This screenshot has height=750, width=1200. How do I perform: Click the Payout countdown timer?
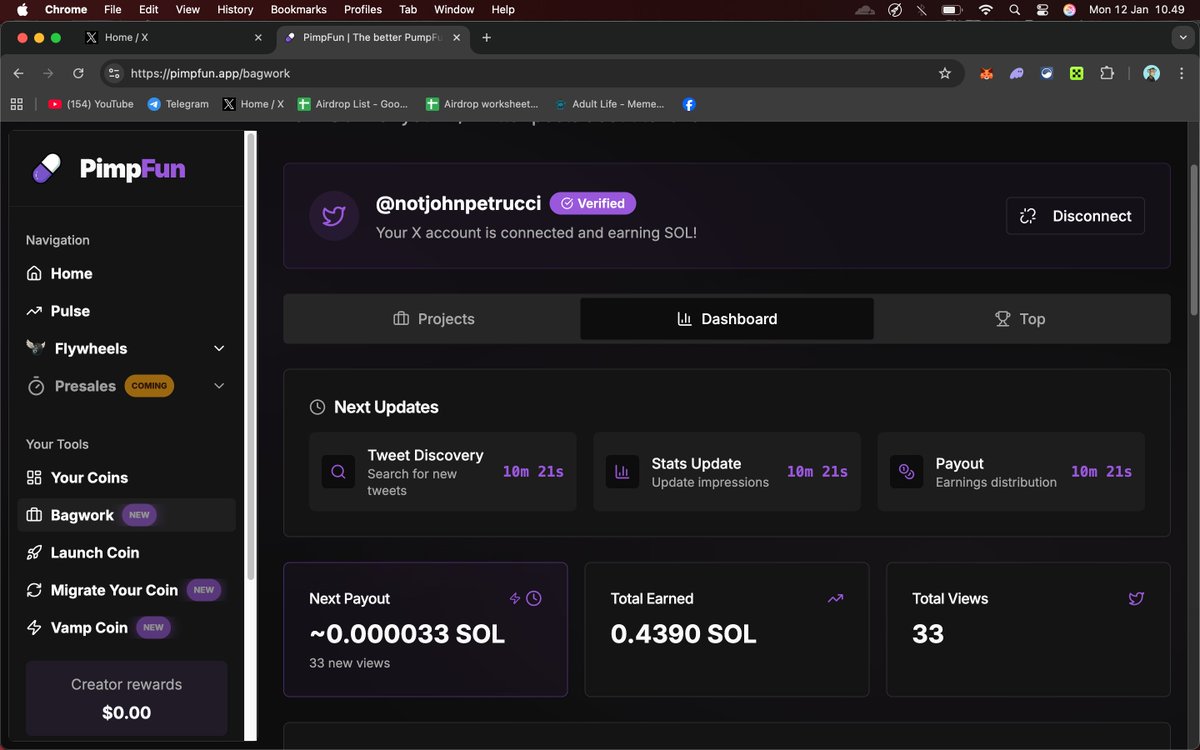pos(1101,472)
